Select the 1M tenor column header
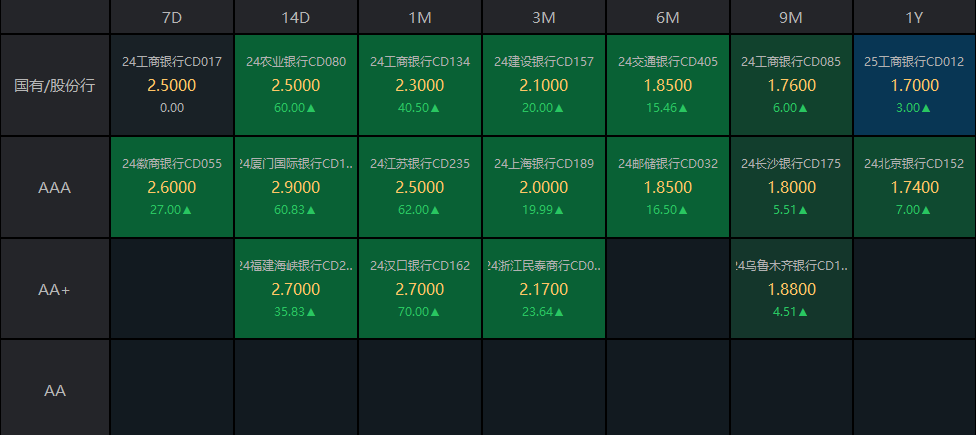The width and height of the screenshot is (976, 435). [x=420, y=17]
